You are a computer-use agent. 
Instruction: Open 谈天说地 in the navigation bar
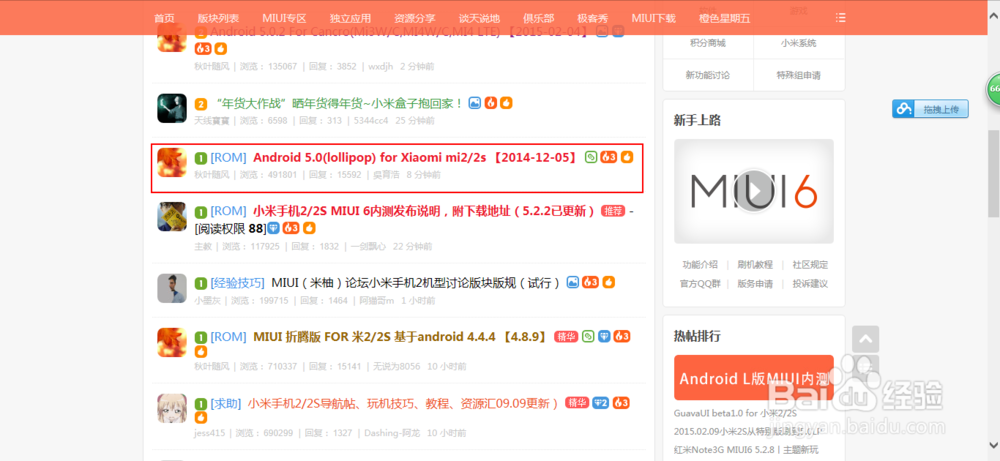(x=480, y=18)
